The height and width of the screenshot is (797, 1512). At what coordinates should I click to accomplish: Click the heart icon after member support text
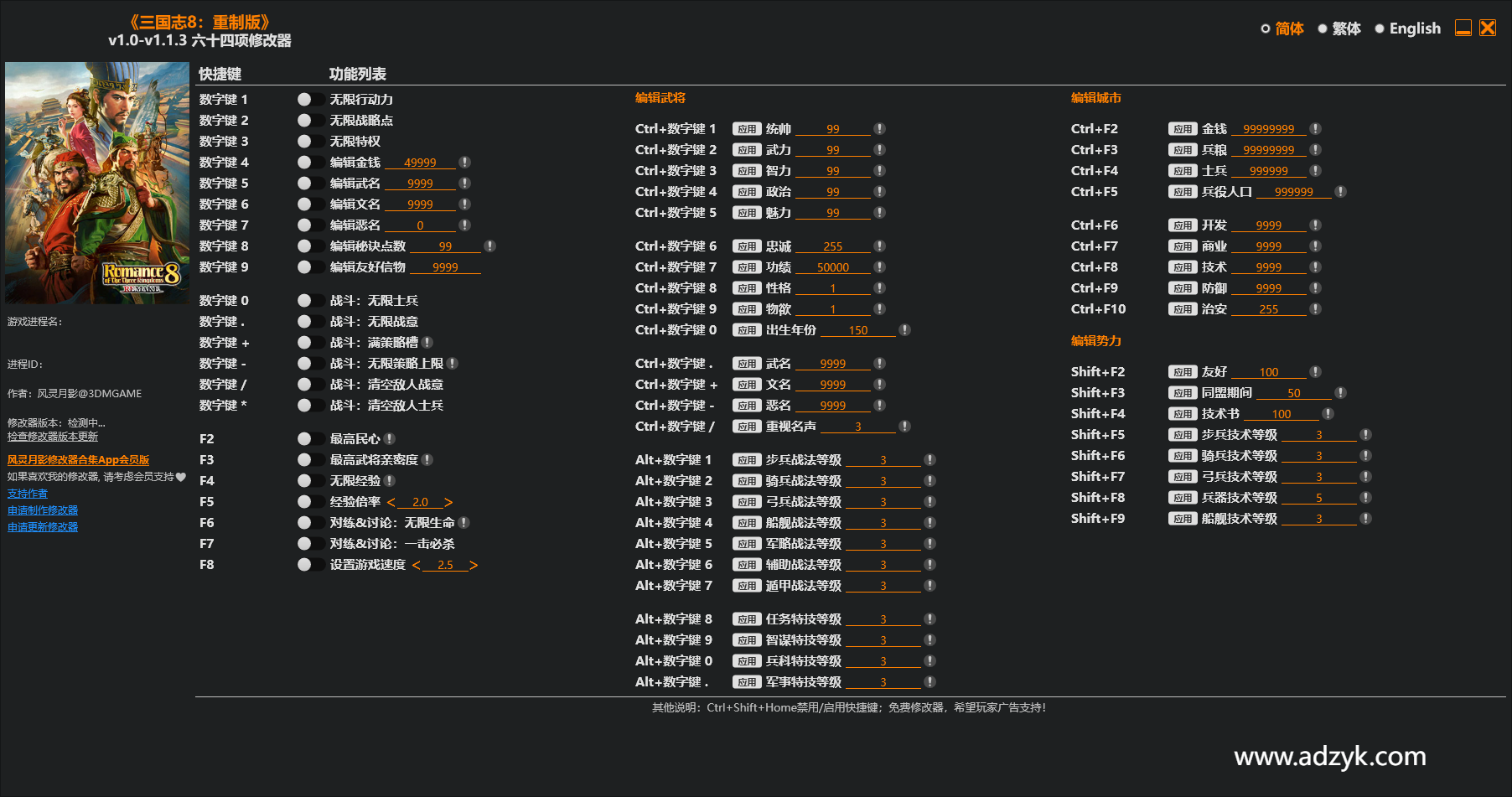[181, 477]
